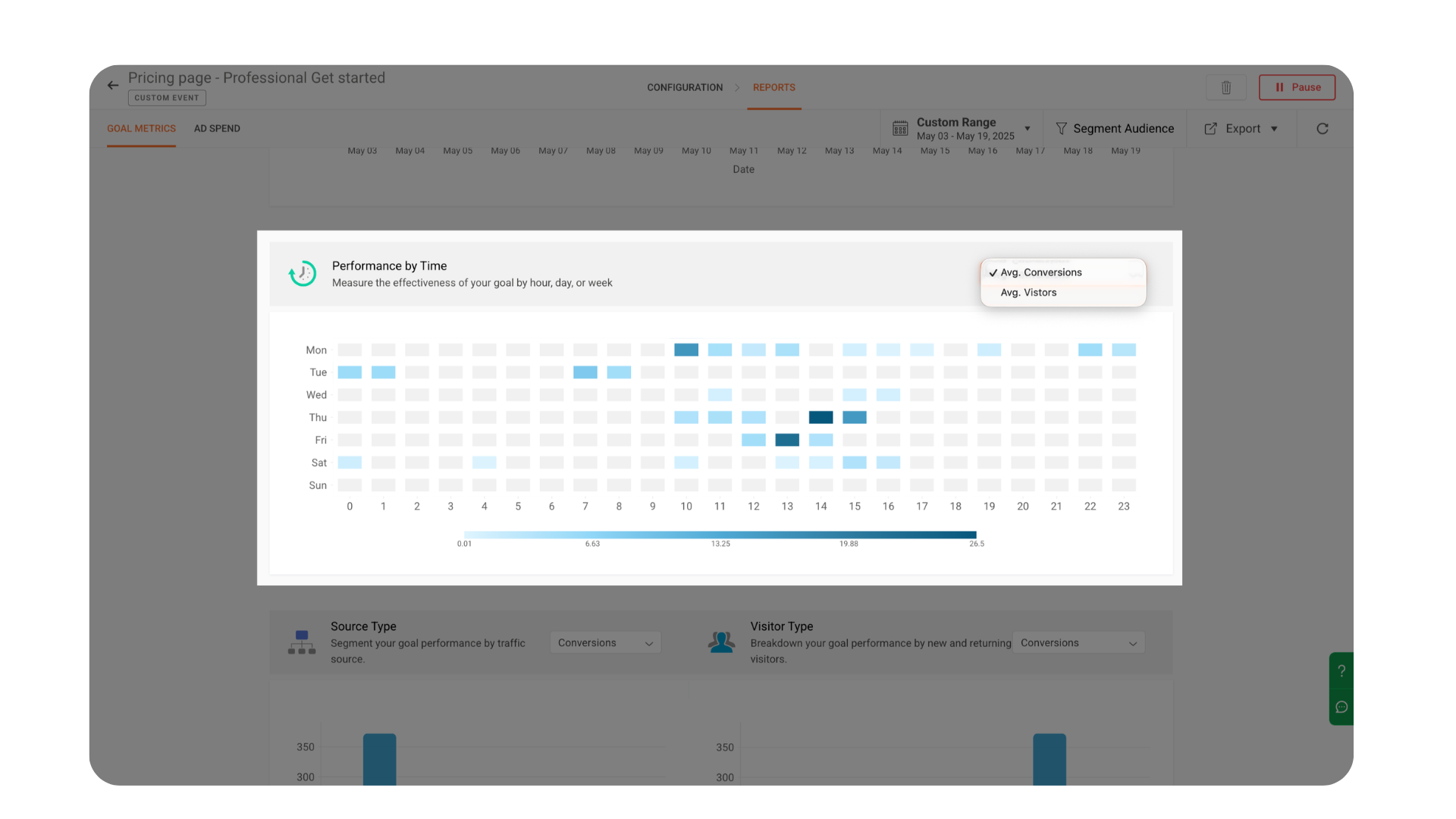Click the Performance by Time clock icon

(303, 274)
